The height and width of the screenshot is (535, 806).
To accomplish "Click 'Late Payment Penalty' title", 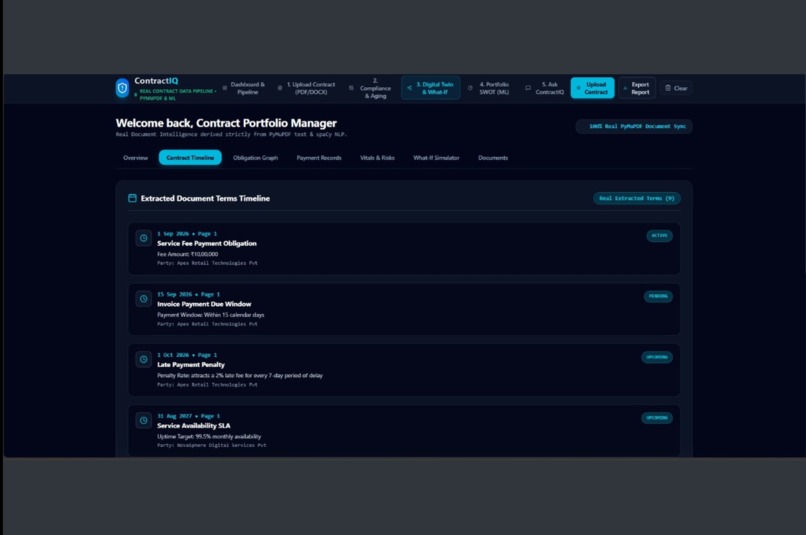I will (x=191, y=365).
